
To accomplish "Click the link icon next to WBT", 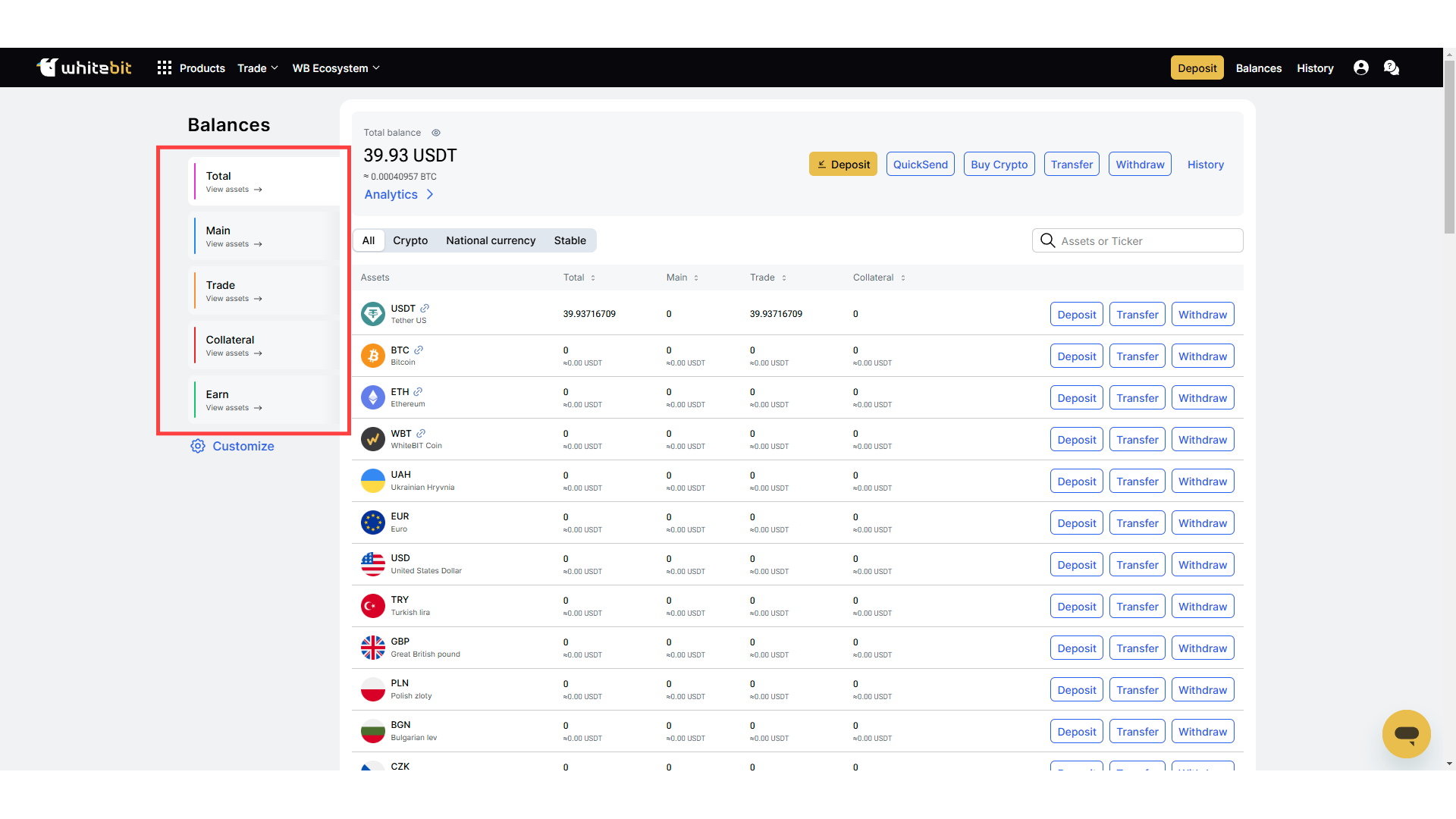I will coord(421,433).
